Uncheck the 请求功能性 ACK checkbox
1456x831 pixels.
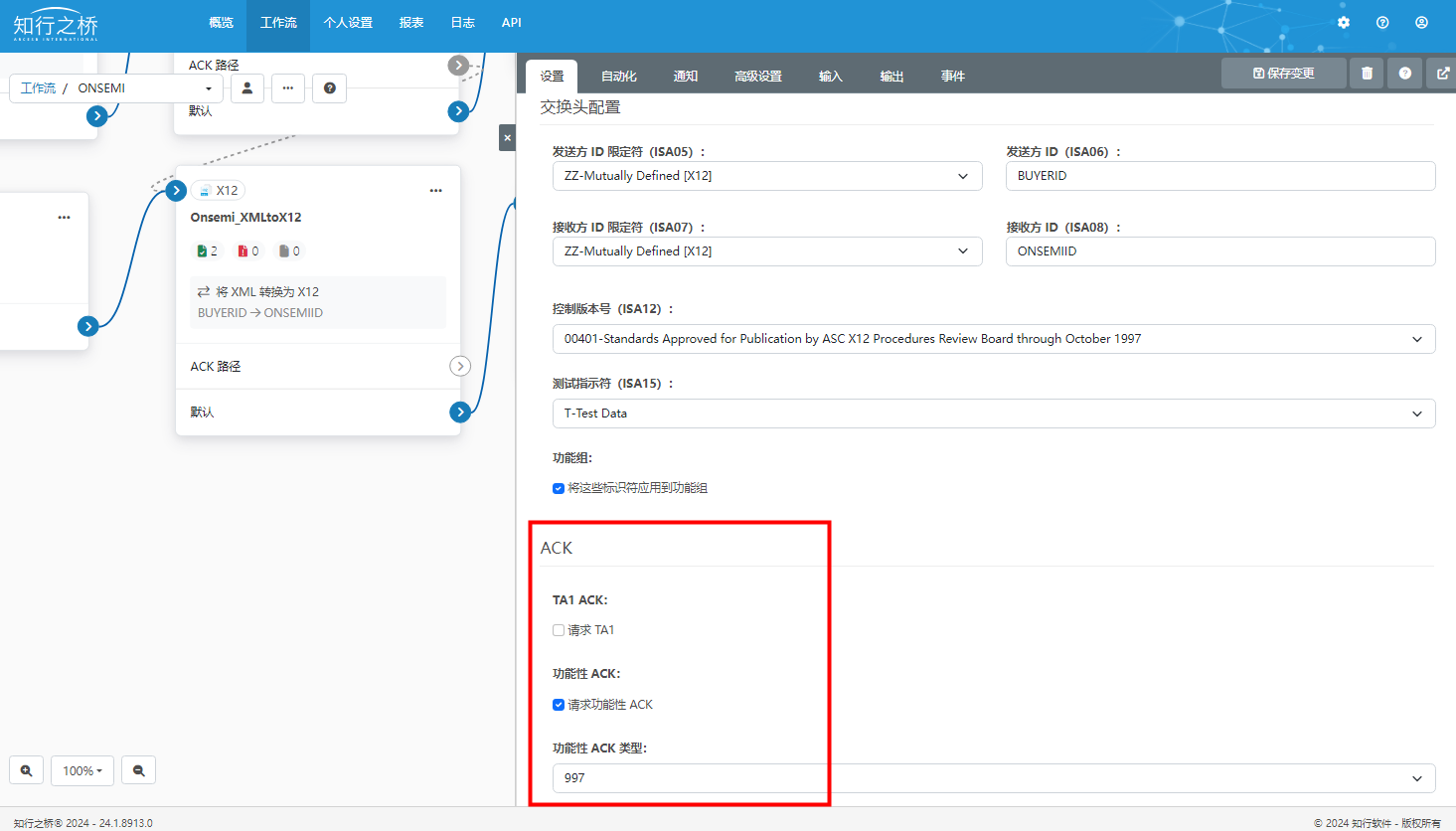559,705
